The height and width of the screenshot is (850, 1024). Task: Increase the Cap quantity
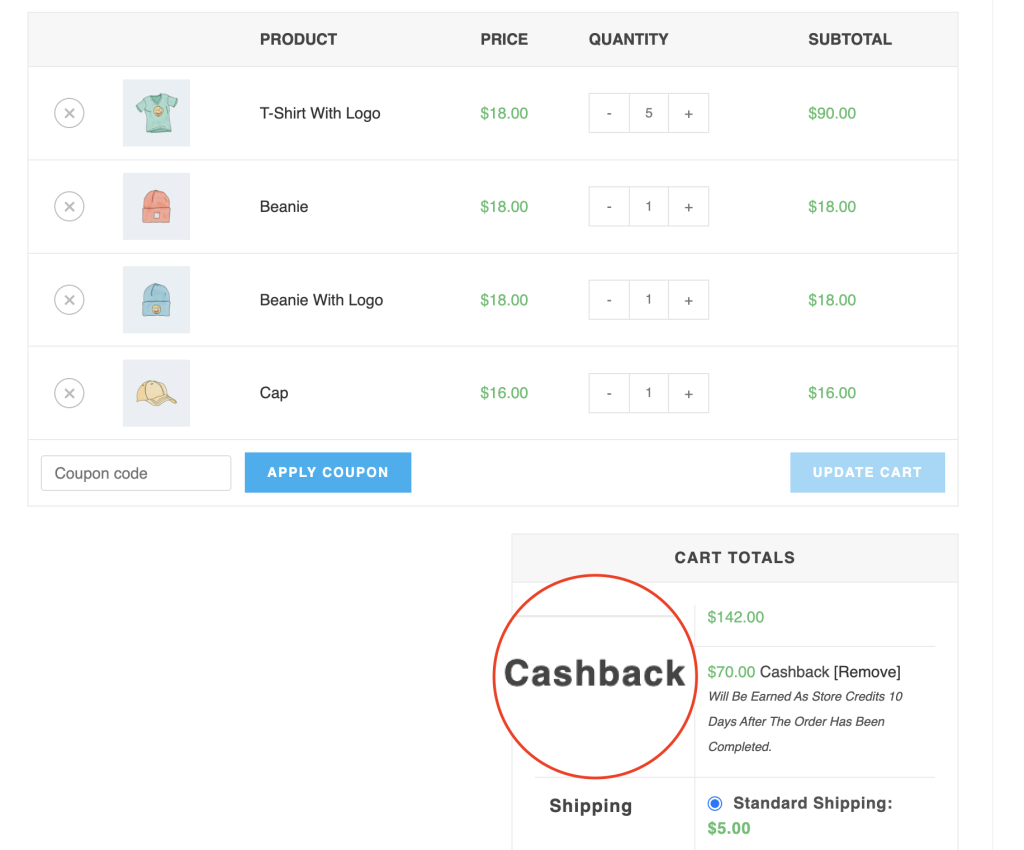point(688,393)
